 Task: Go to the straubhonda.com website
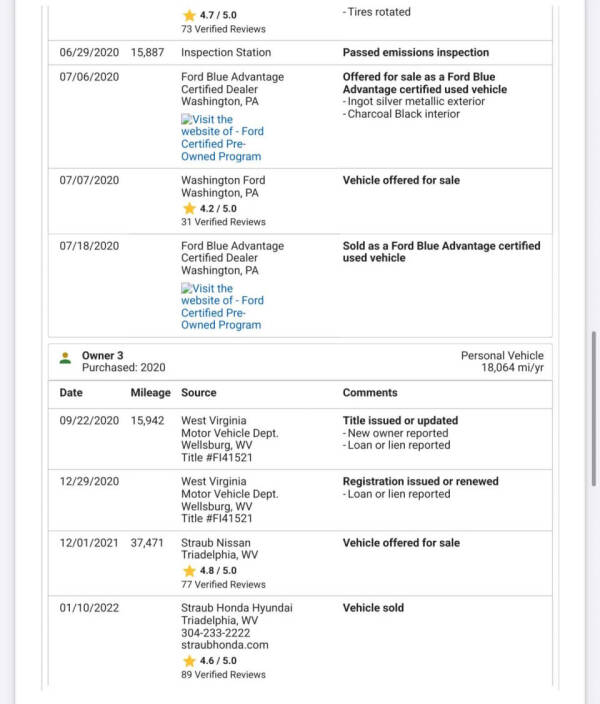click(x=224, y=645)
